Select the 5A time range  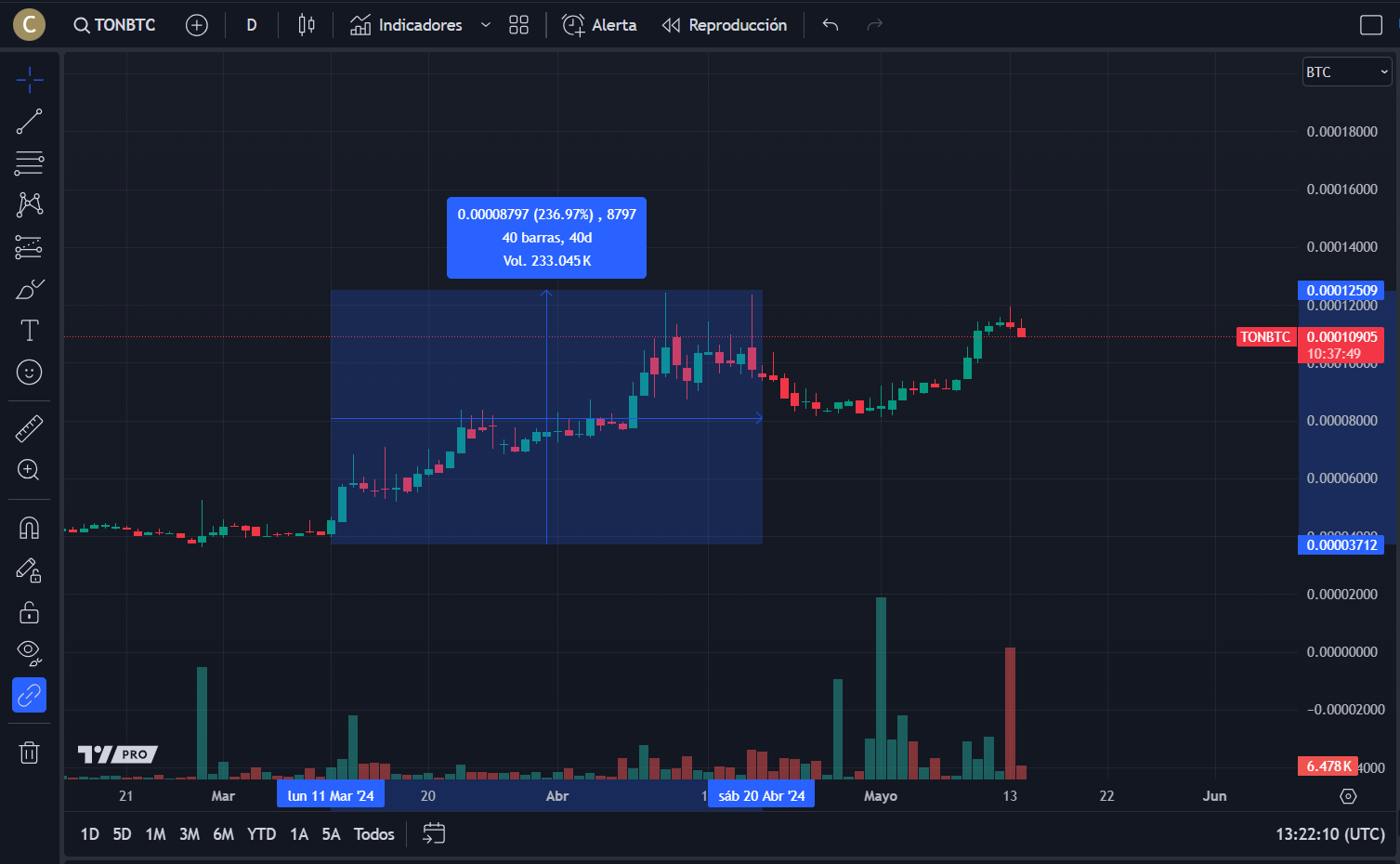[332, 834]
